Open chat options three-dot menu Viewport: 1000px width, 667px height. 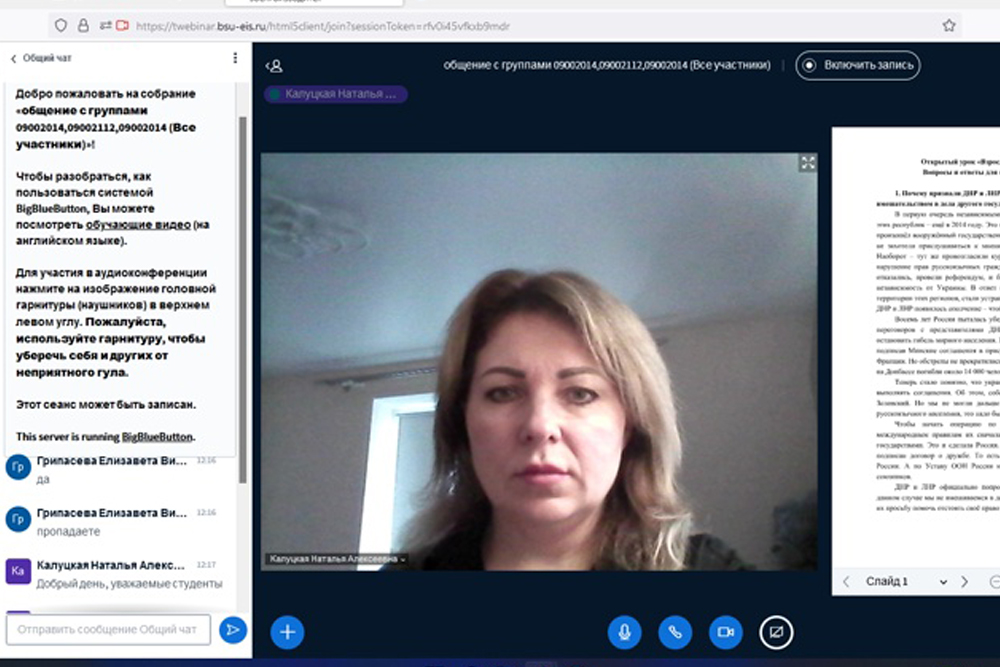235,58
